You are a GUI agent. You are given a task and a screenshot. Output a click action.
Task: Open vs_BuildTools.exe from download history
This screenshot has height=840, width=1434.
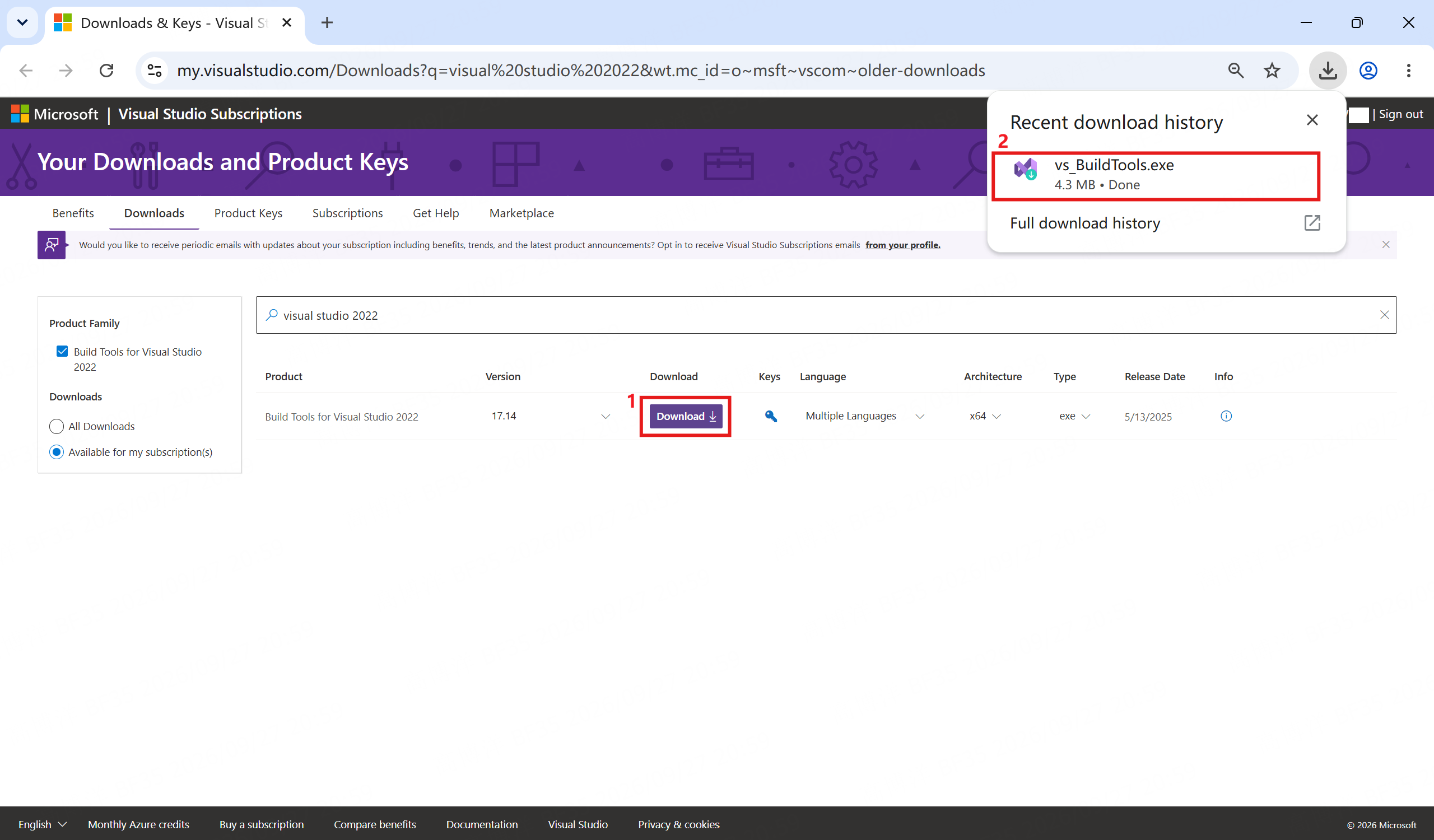pos(1156,176)
